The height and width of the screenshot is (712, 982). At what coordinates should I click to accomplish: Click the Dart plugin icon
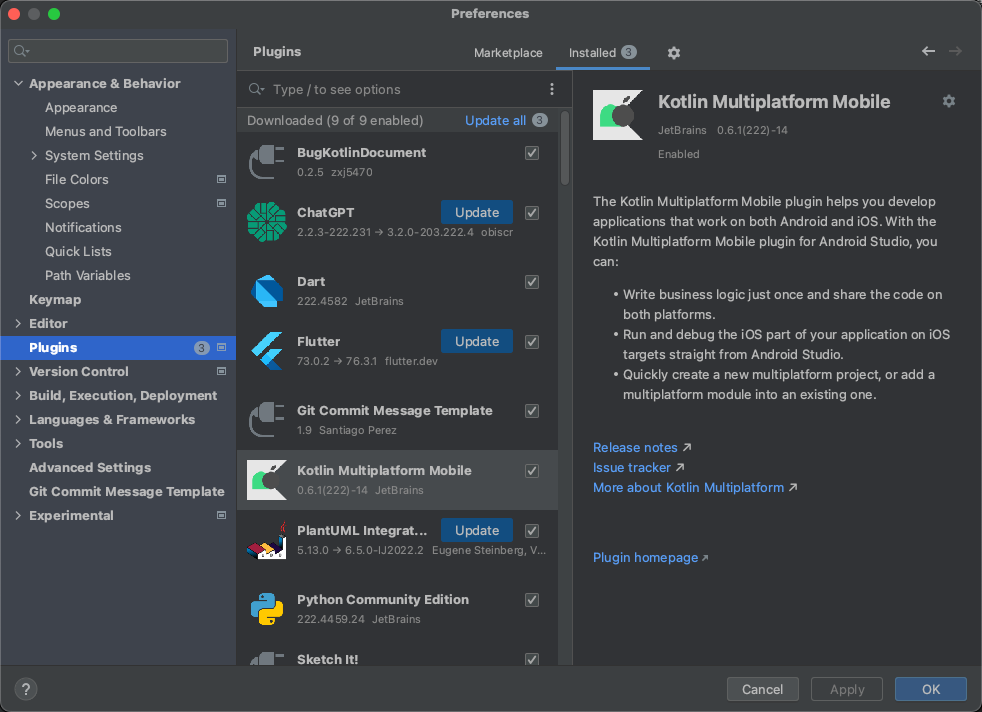[267, 291]
